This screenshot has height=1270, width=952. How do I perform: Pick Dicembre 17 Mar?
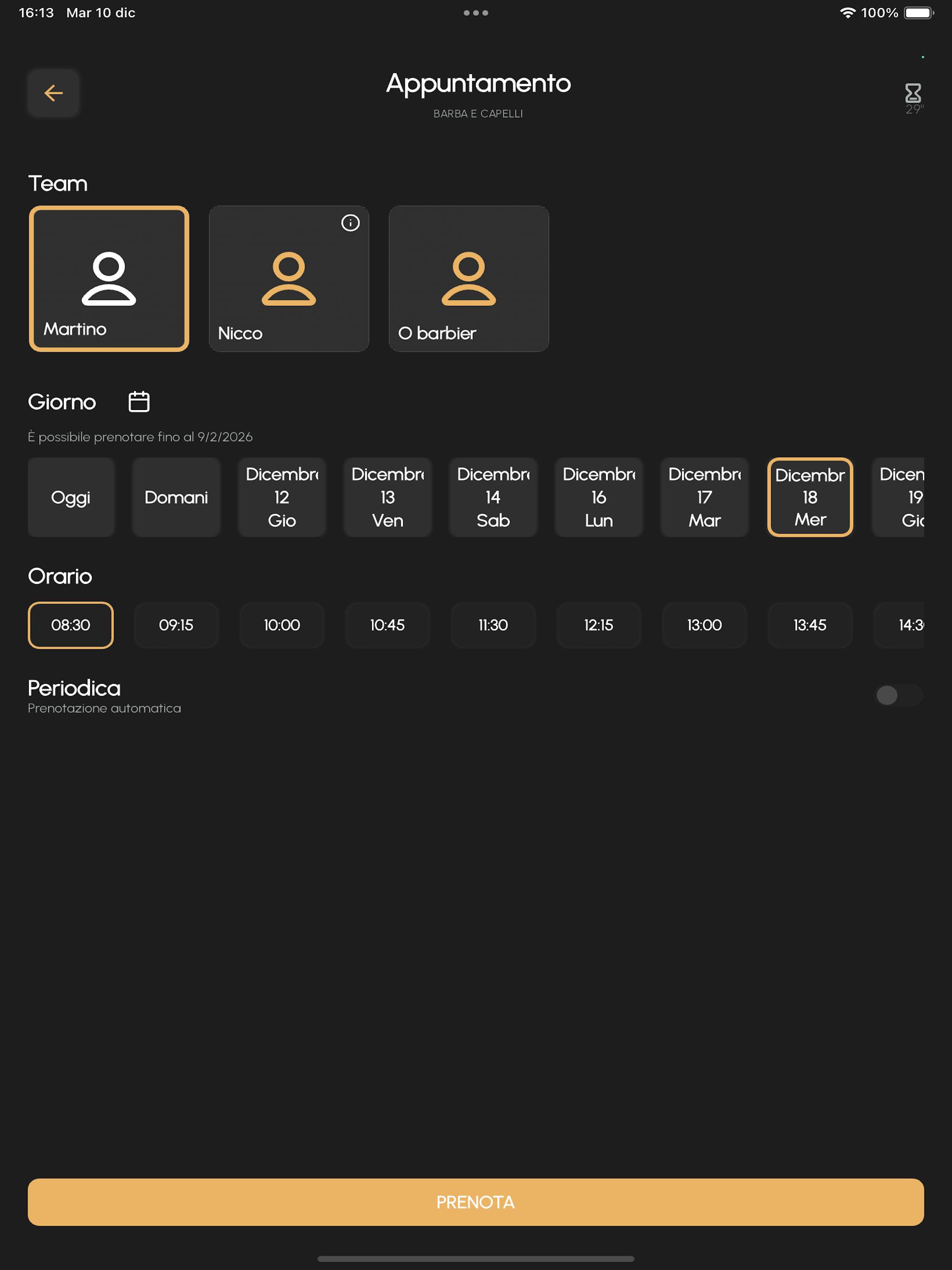coord(705,497)
